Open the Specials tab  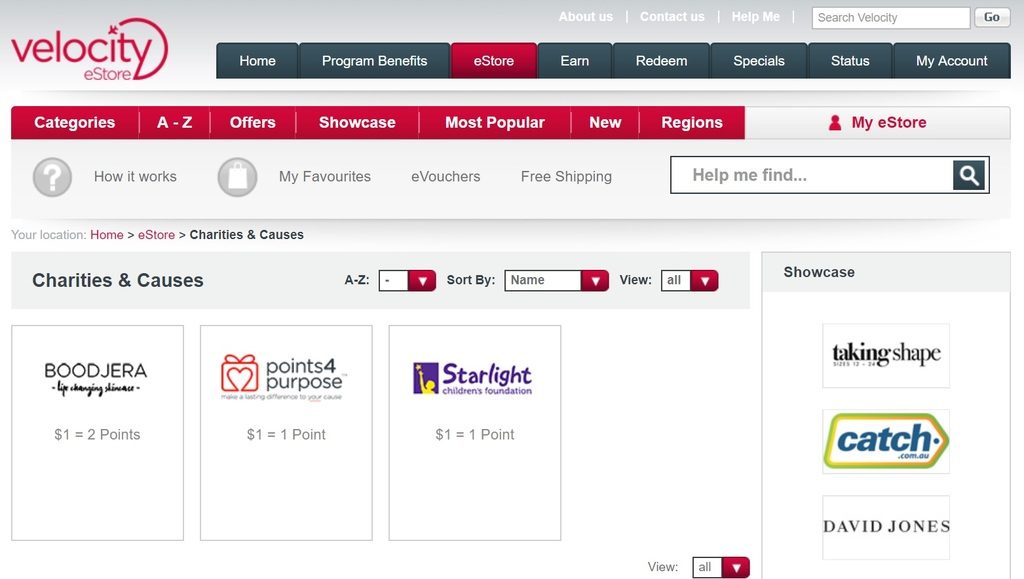pos(759,61)
